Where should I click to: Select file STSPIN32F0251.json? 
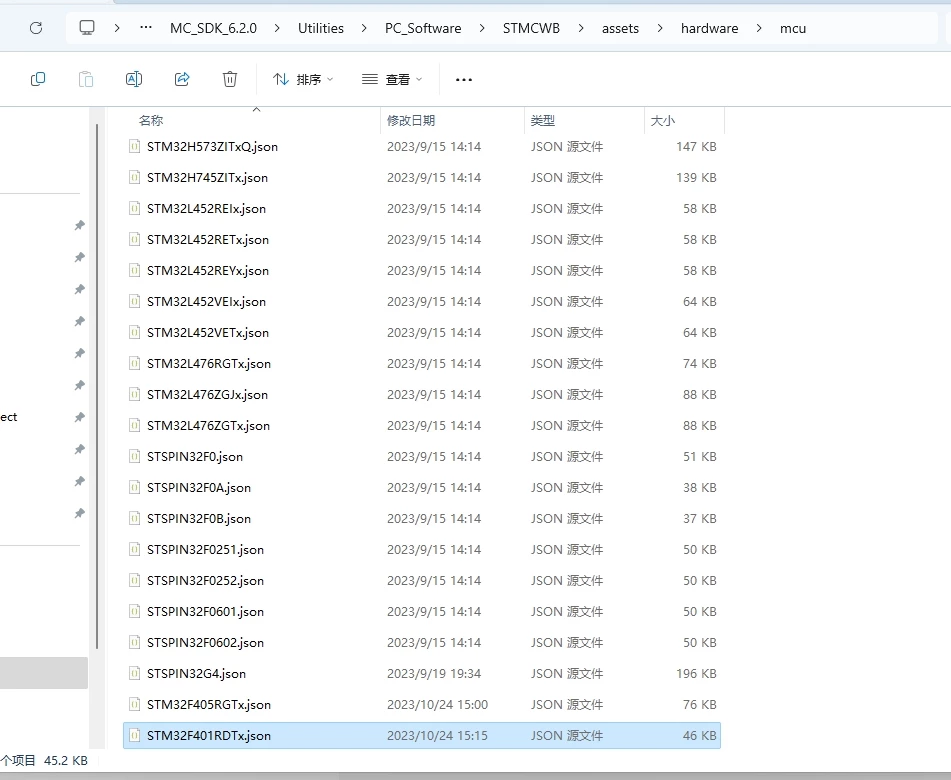[x=422, y=549]
